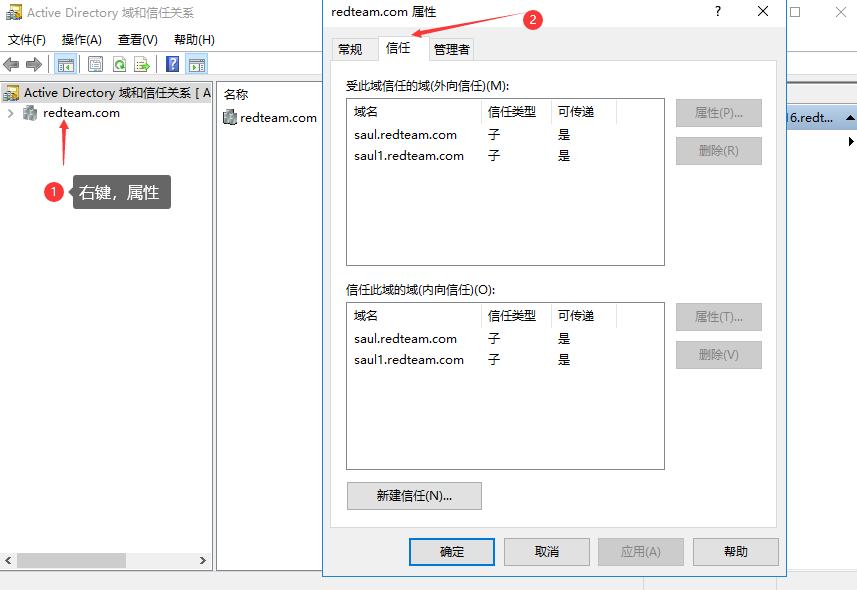Select the redteam.com tree item label
The width and height of the screenshot is (857, 590).
[x=81, y=113]
